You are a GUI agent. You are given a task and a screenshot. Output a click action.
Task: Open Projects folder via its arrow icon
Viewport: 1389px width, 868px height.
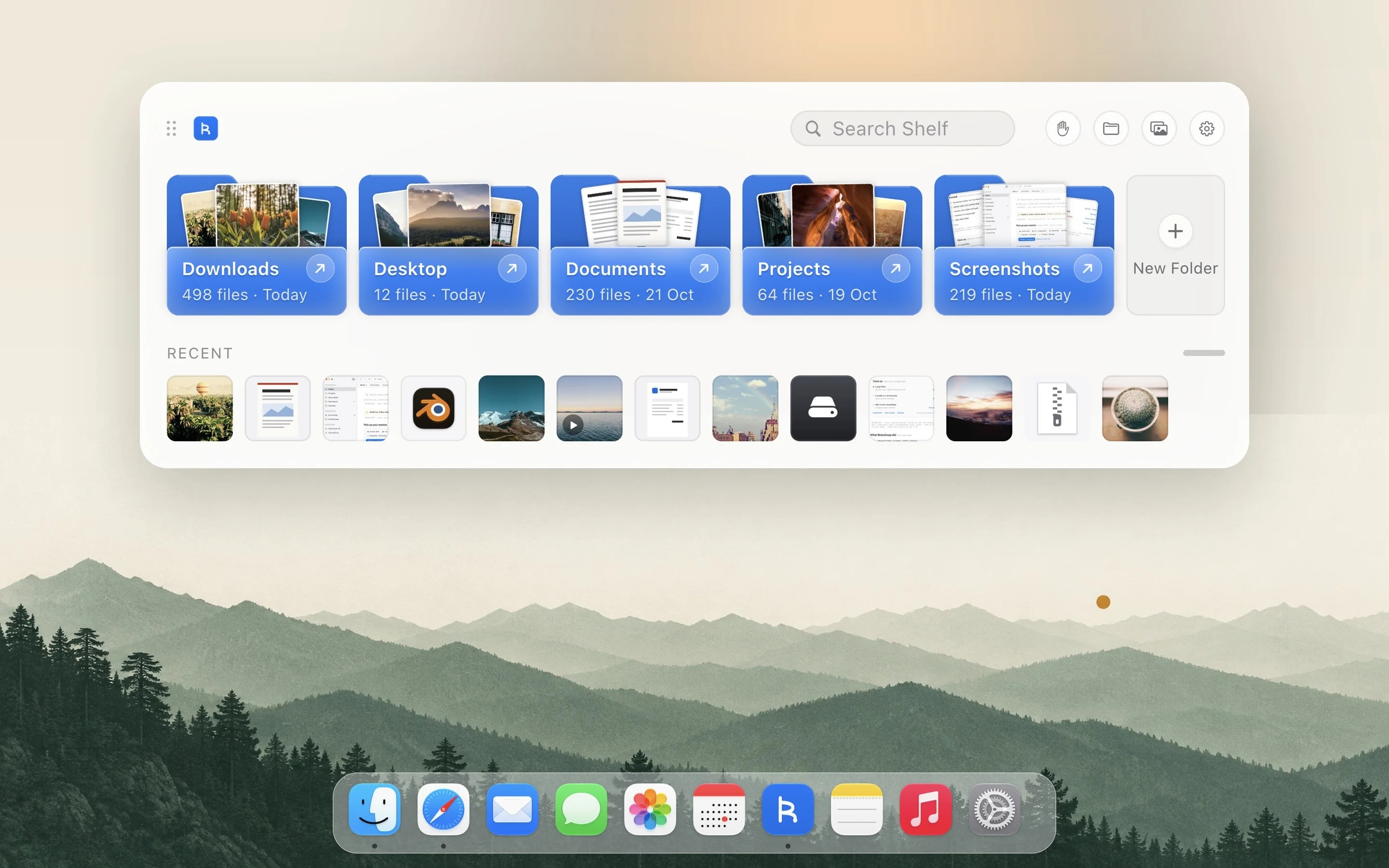(896, 268)
